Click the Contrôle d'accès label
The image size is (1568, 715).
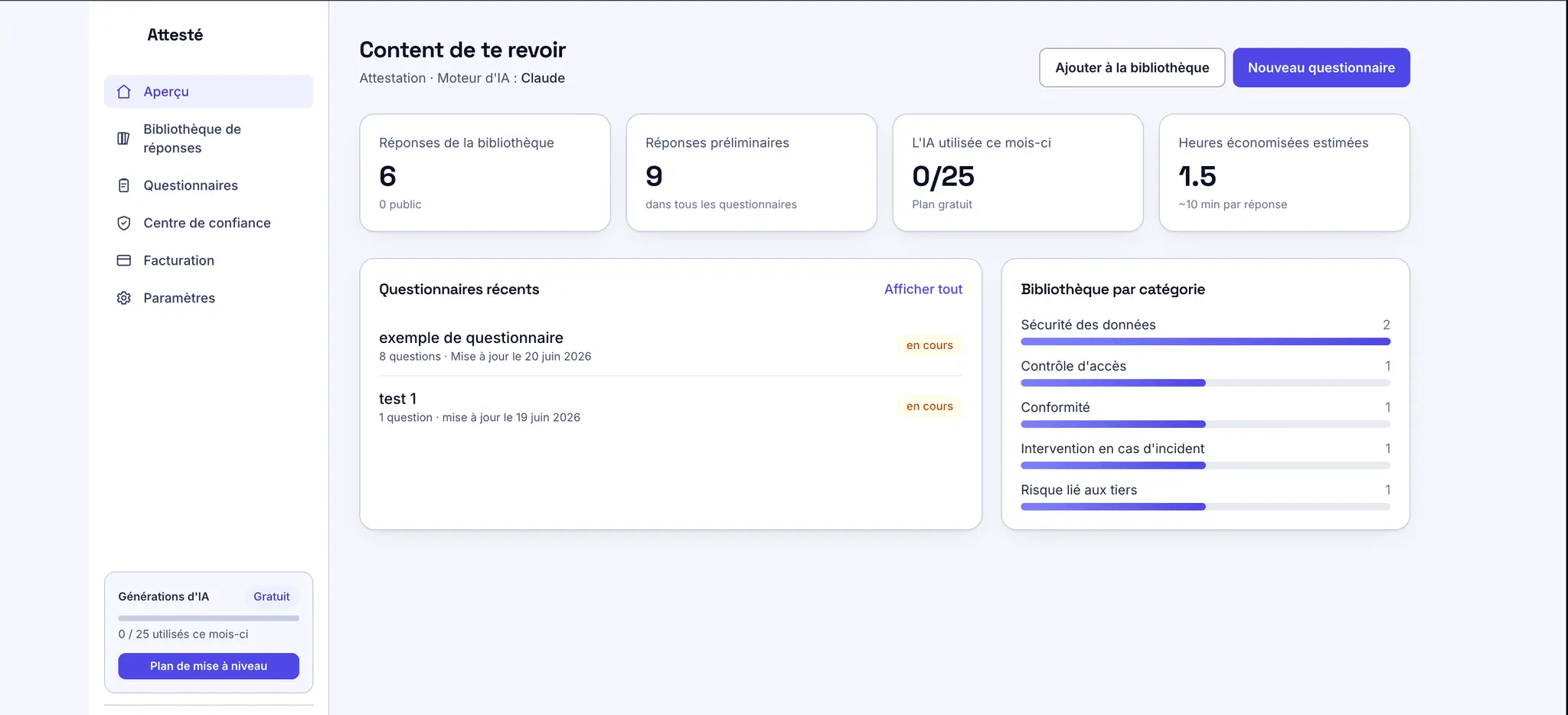tap(1073, 366)
